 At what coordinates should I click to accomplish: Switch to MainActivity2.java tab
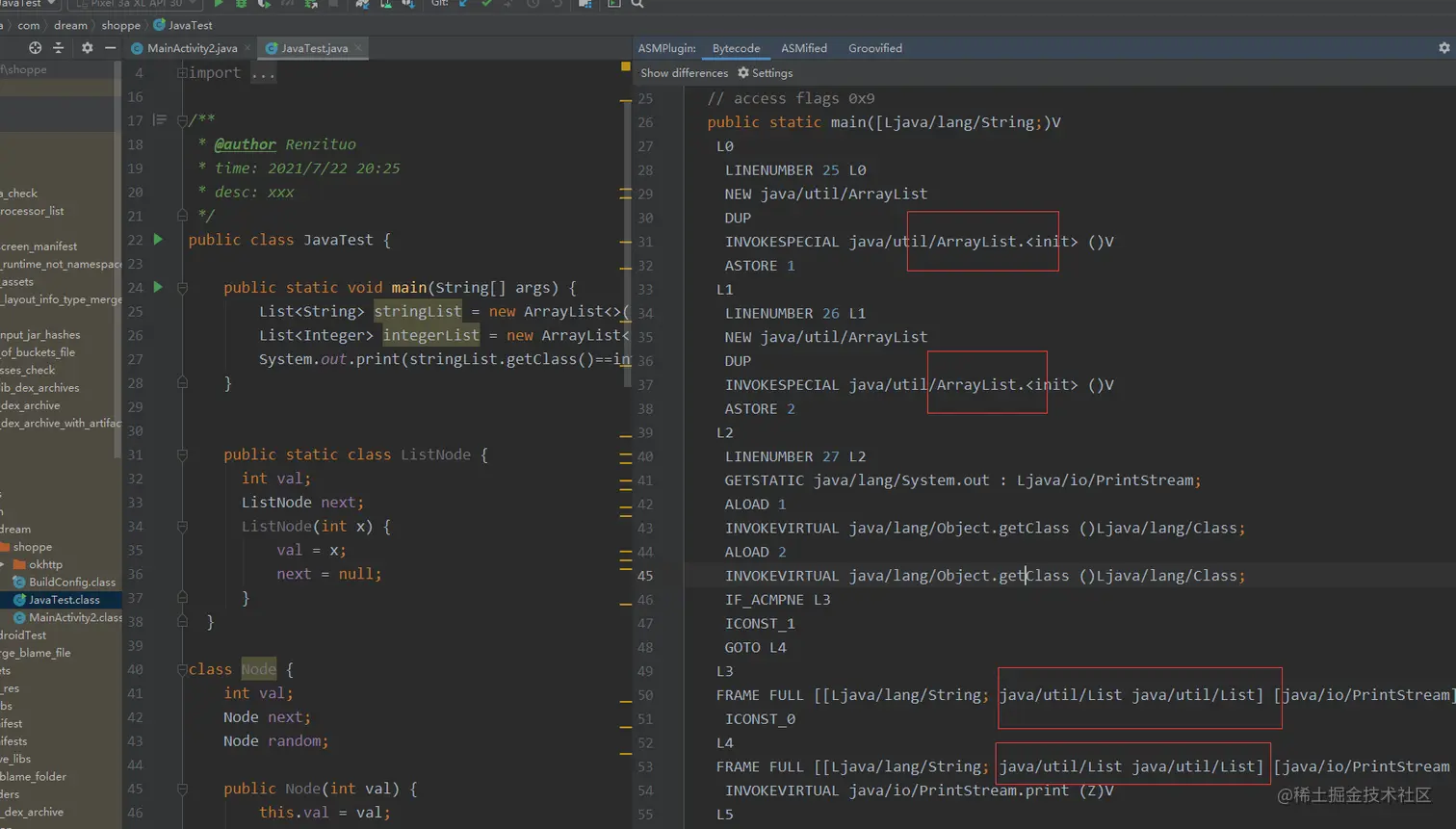click(x=193, y=48)
